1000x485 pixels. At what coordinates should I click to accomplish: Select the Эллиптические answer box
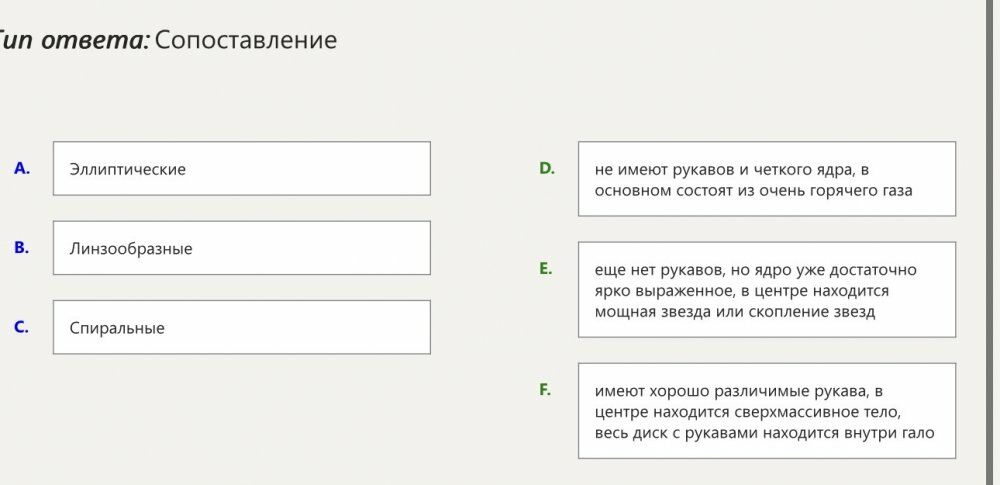click(241, 169)
